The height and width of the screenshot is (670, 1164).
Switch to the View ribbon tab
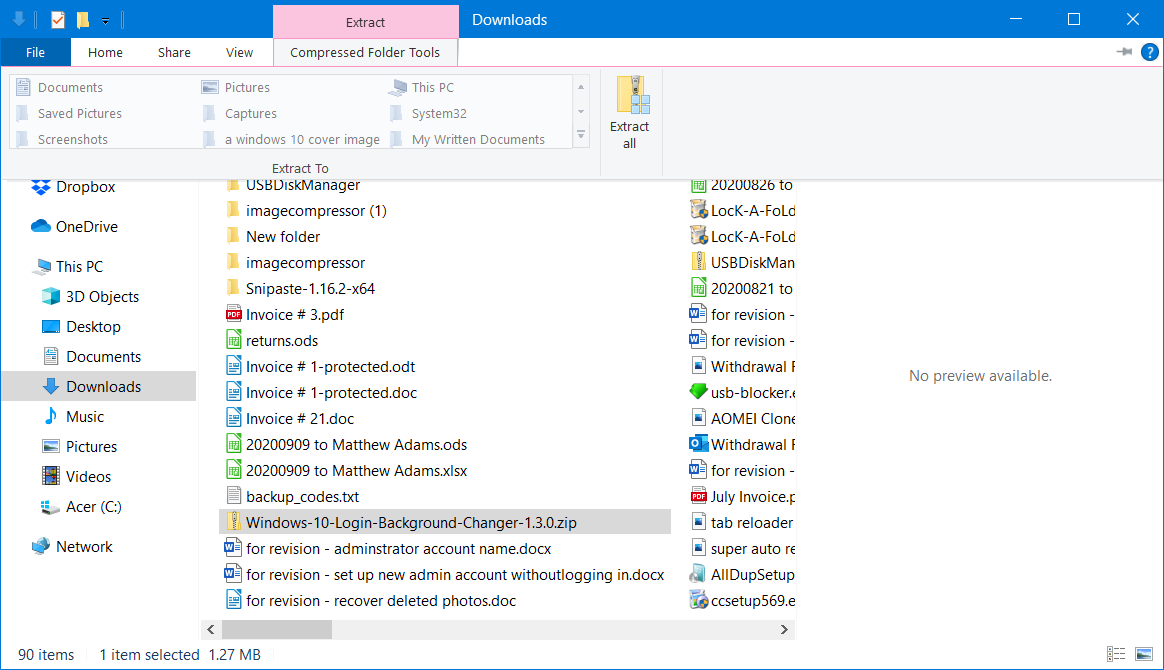pos(239,52)
